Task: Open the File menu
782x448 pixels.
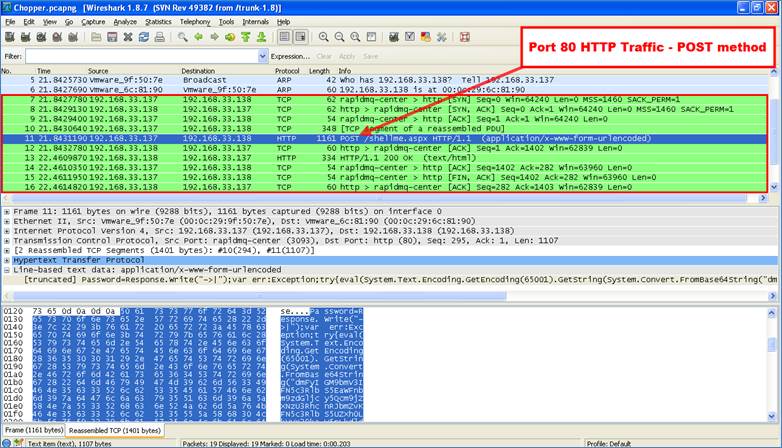Action: click(x=10, y=22)
